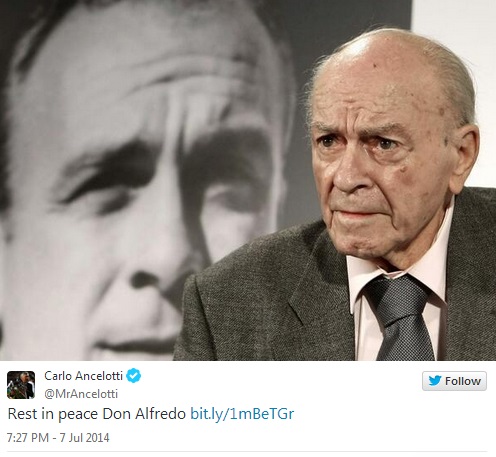Click the 7 Jul 2014 tweet date
Image resolution: width=496 pixels, height=457 pixels.
point(84,437)
